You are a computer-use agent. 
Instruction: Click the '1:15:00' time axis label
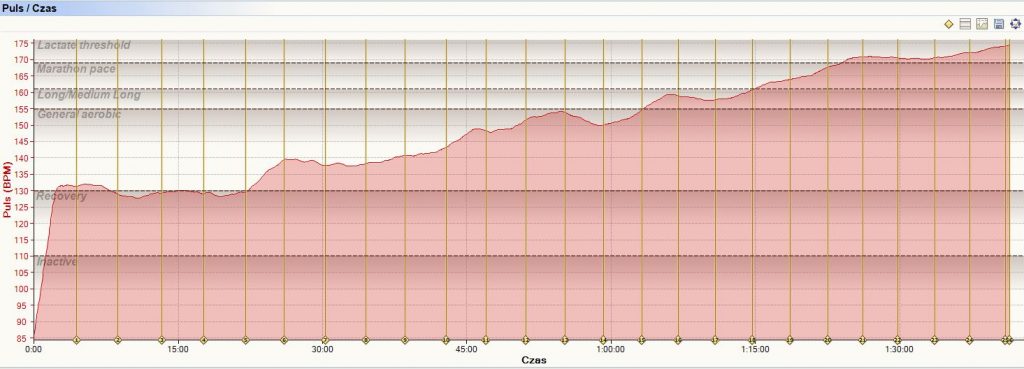[x=755, y=349]
